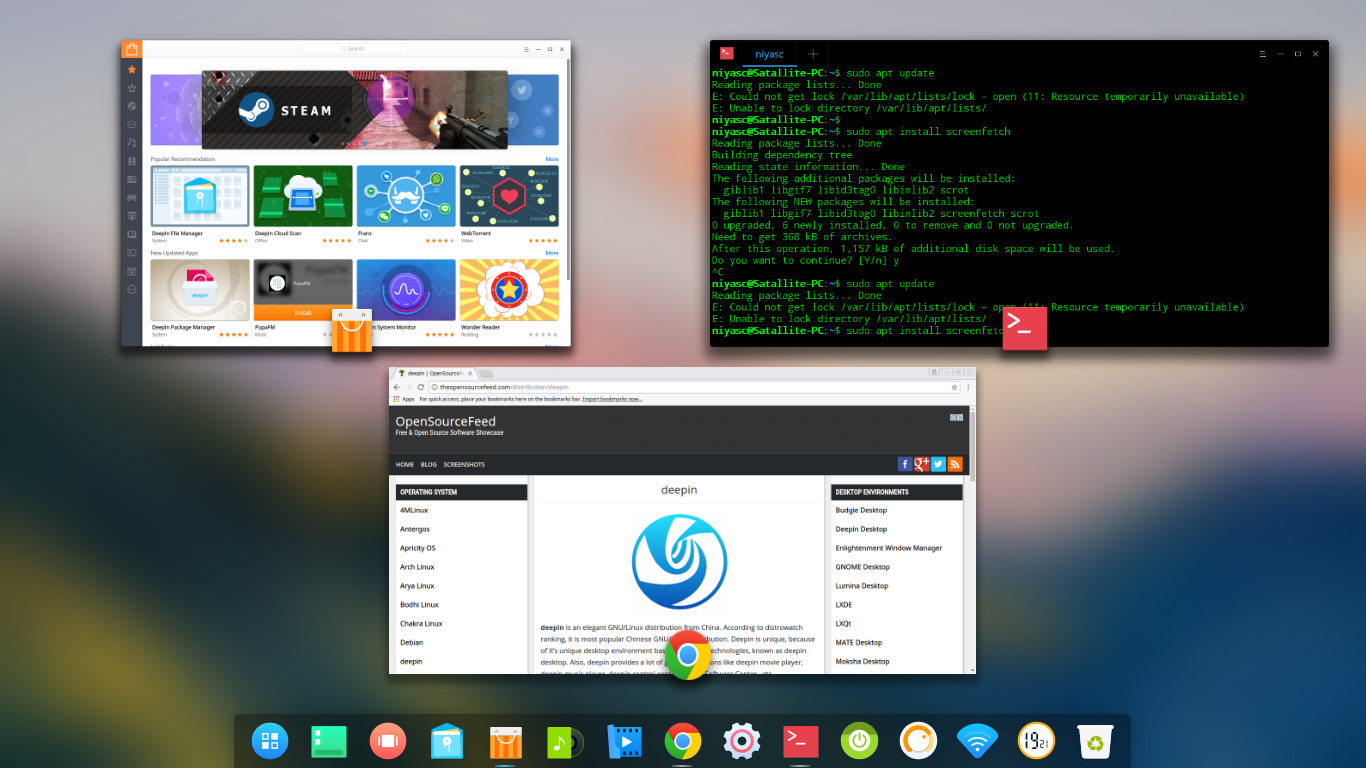Viewport: 1366px width, 768px height.
Task: Open OpenSourceFeed's Facebook page icon
Action: (x=905, y=464)
